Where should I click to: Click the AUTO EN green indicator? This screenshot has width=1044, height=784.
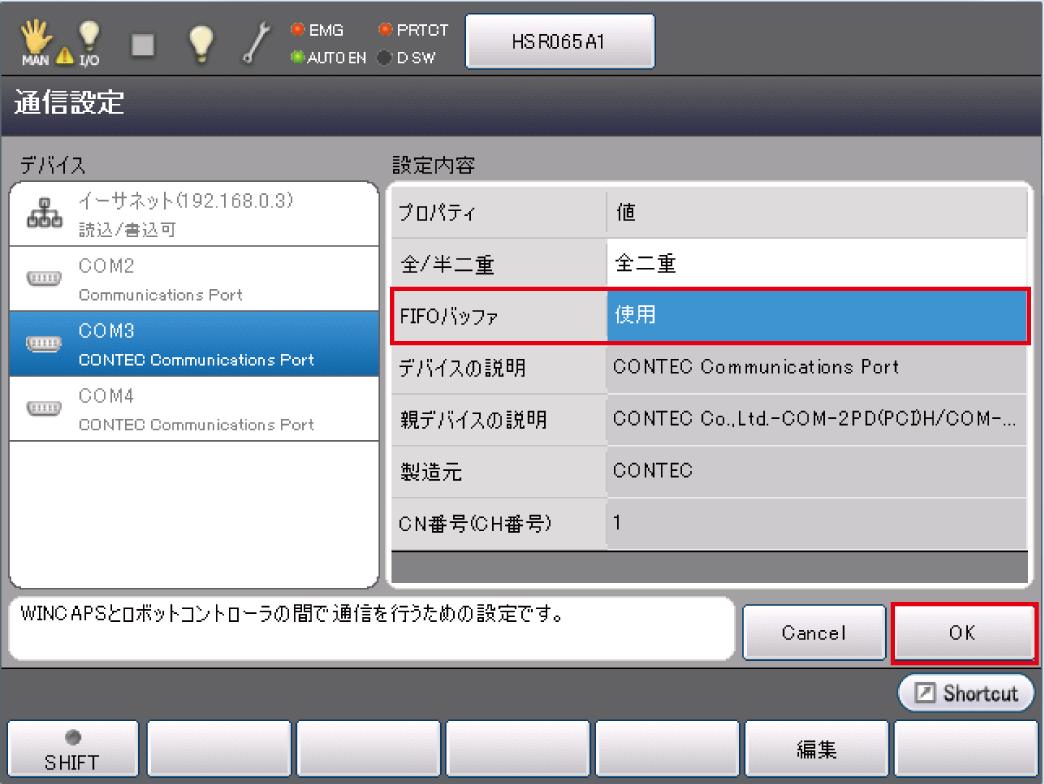pyautogui.click(x=329, y=58)
